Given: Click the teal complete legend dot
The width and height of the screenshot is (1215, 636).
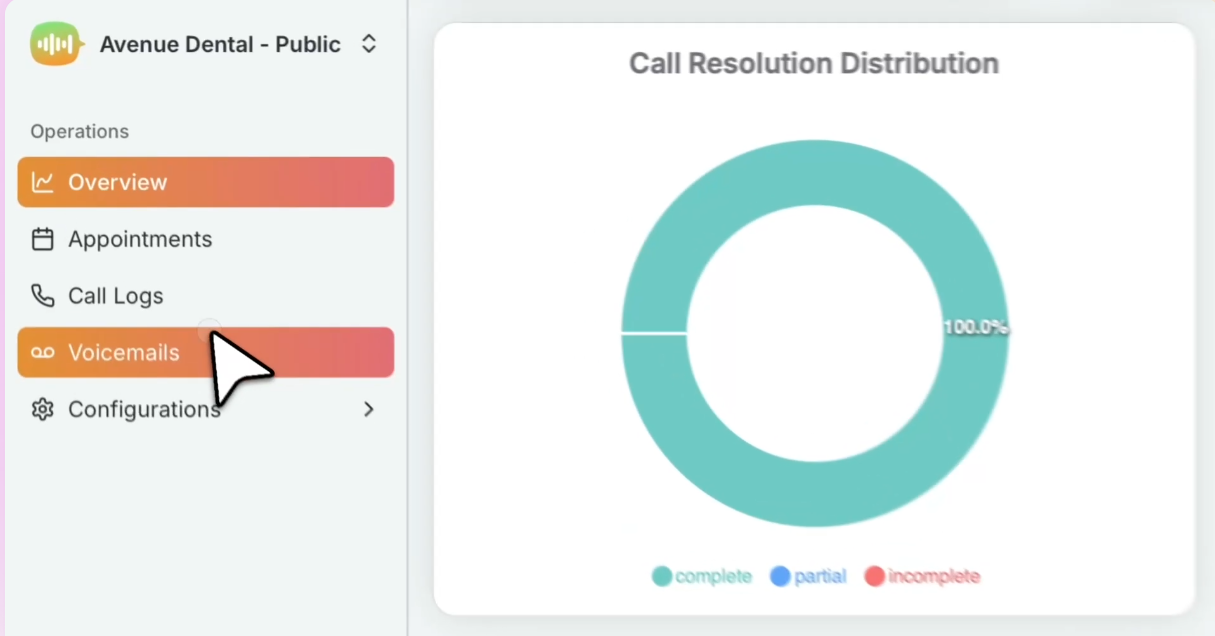Looking at the screenshot, I should (x=662, y=576).
